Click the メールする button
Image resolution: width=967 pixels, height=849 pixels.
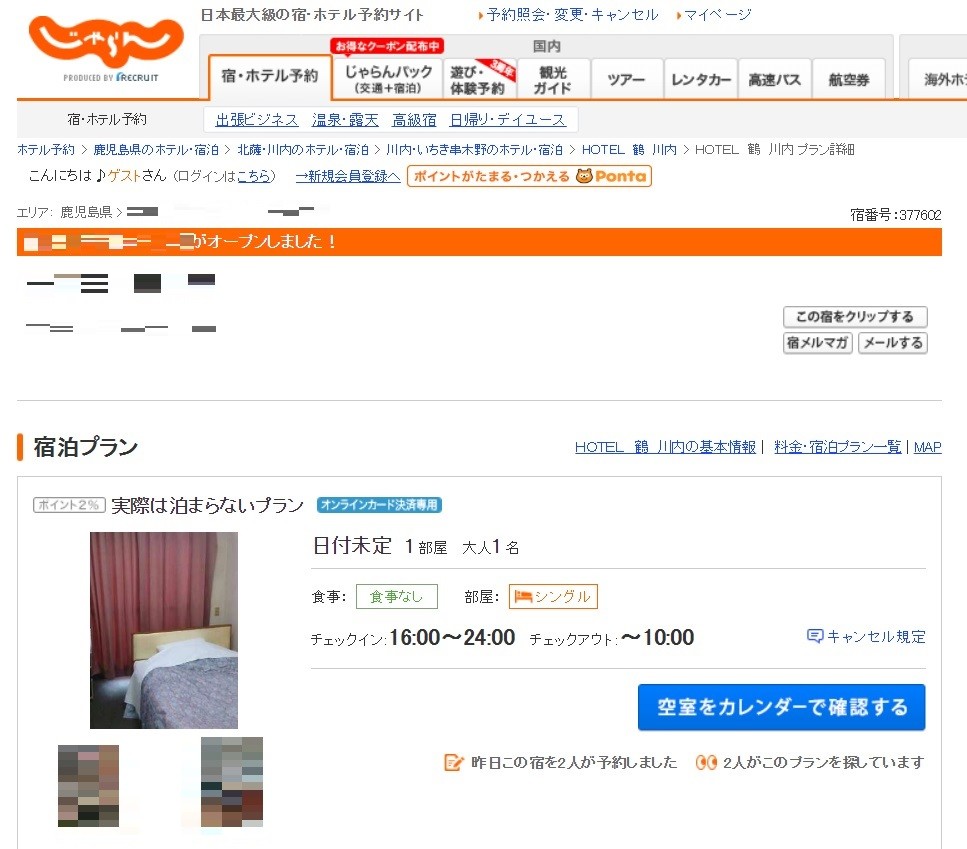[892, 342]
